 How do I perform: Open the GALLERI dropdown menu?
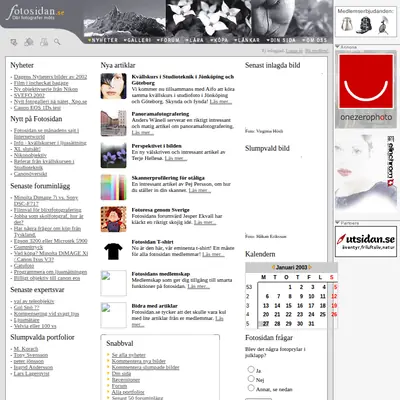(137, 40)
